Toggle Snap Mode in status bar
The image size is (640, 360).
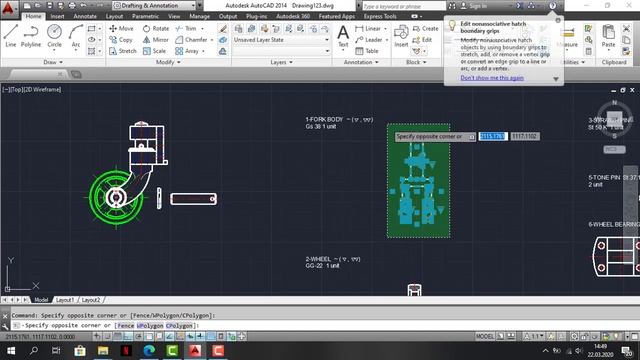107,336
